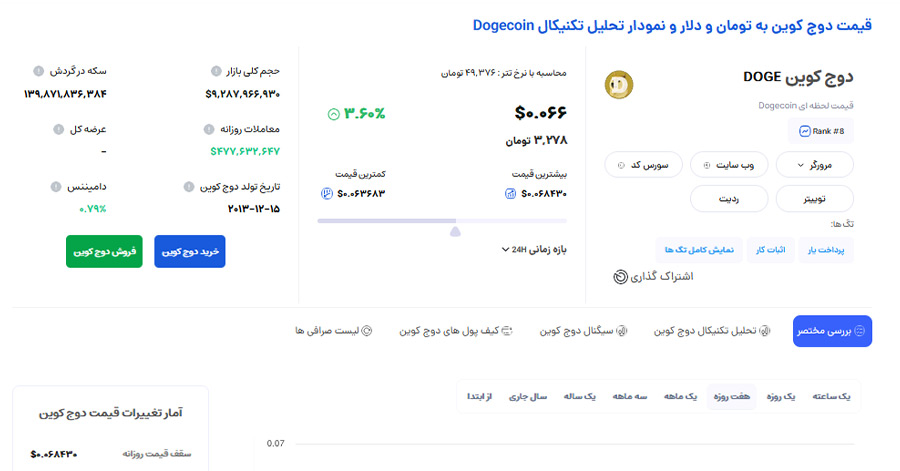Click the icon on وب سایت button
Image resolution: width=900 pixels, height=471 pixels.
click(x=707, y=165)
